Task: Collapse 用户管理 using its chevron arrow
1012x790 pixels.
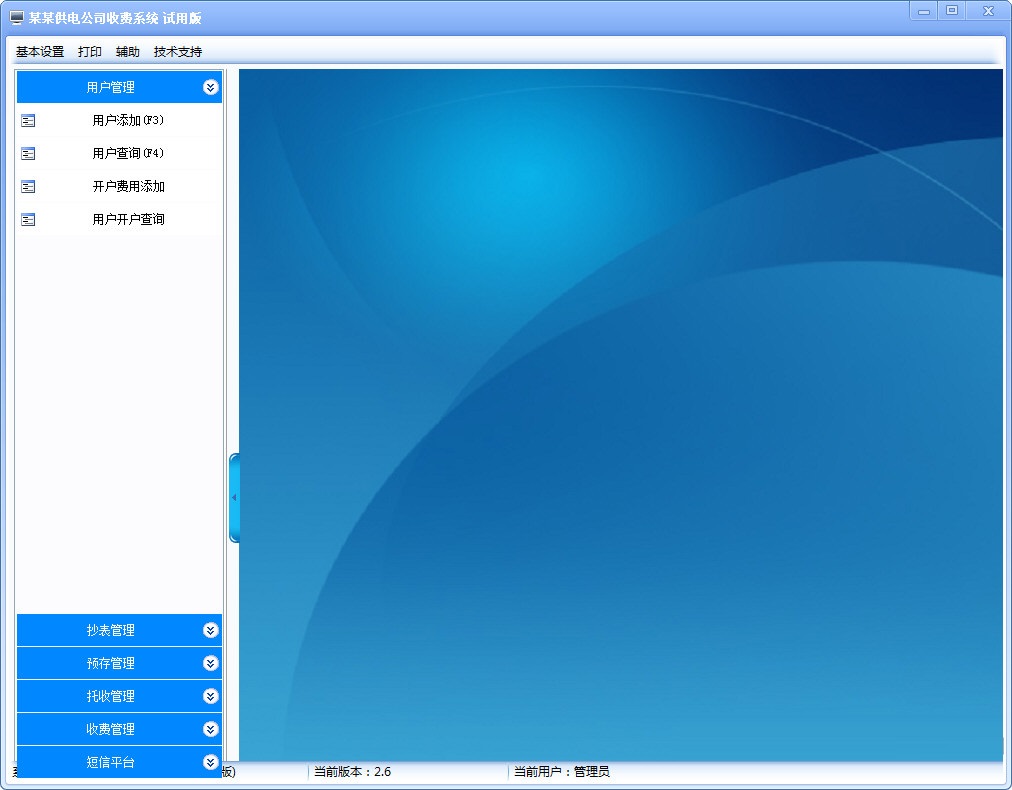Action: point(210,87)
